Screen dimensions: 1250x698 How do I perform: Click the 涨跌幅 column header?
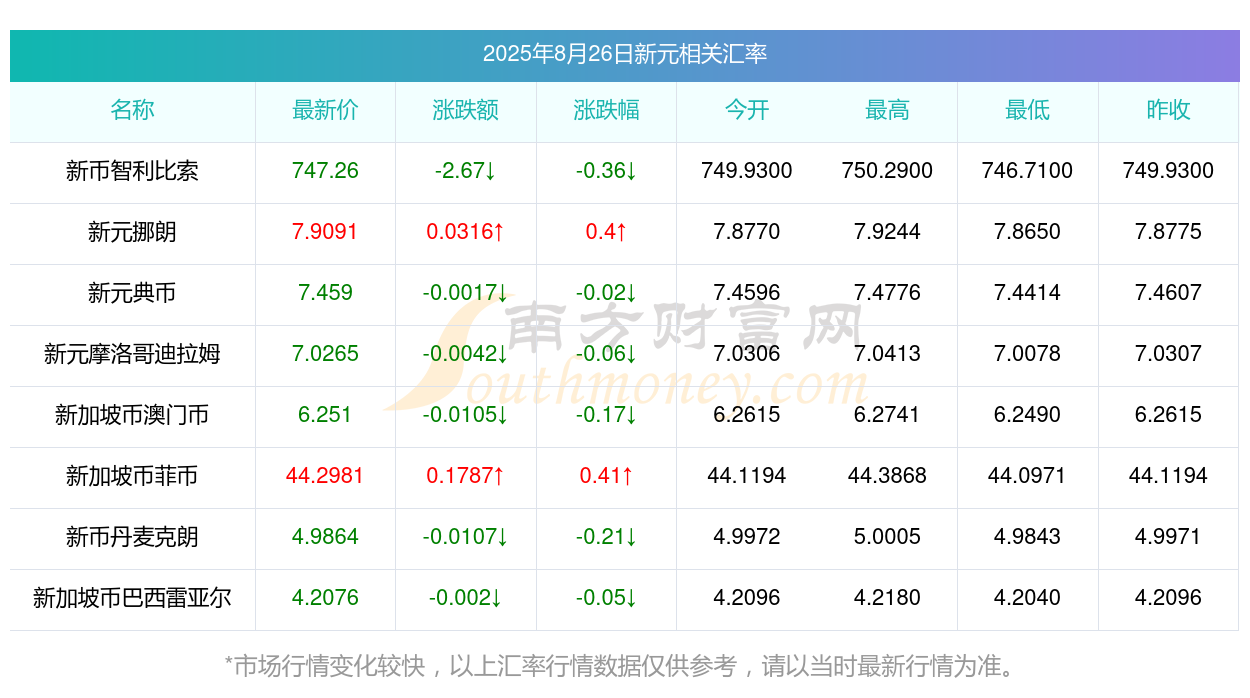pyautogui.click(x=606, y=110)
